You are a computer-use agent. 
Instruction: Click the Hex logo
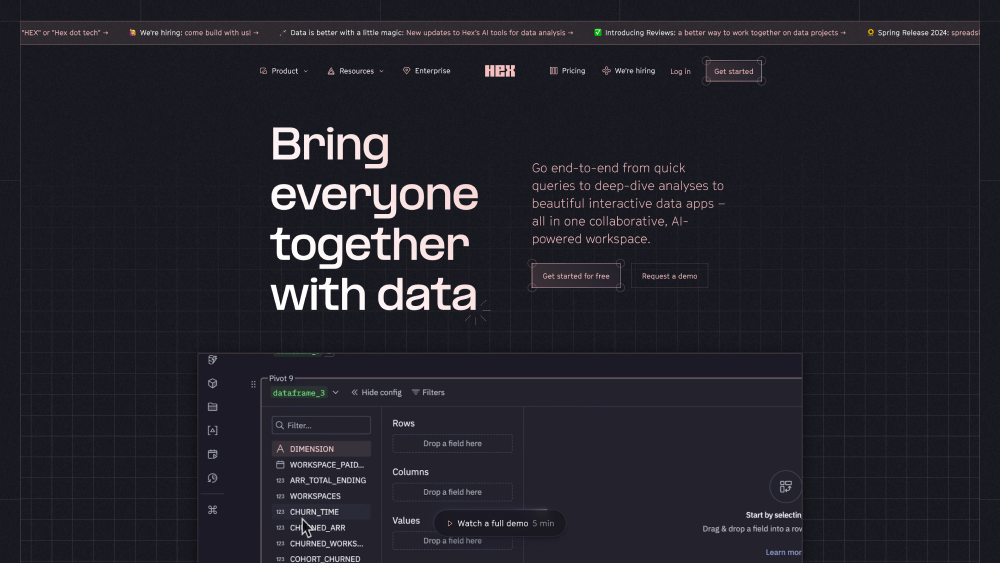(x=500, y=71)
